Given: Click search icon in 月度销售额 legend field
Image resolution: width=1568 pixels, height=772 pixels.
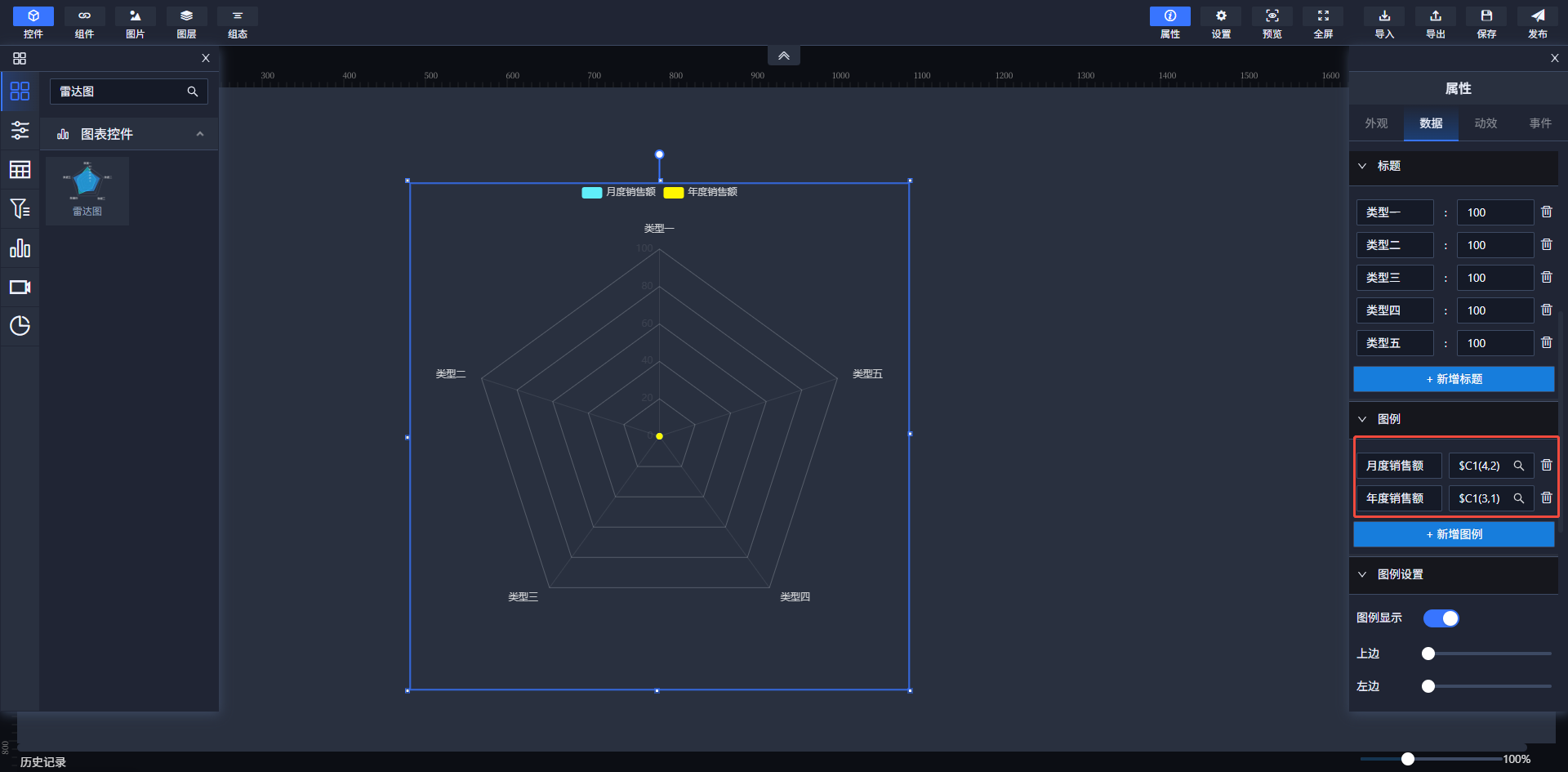Looking at the screenshot, I should 1518,466.
